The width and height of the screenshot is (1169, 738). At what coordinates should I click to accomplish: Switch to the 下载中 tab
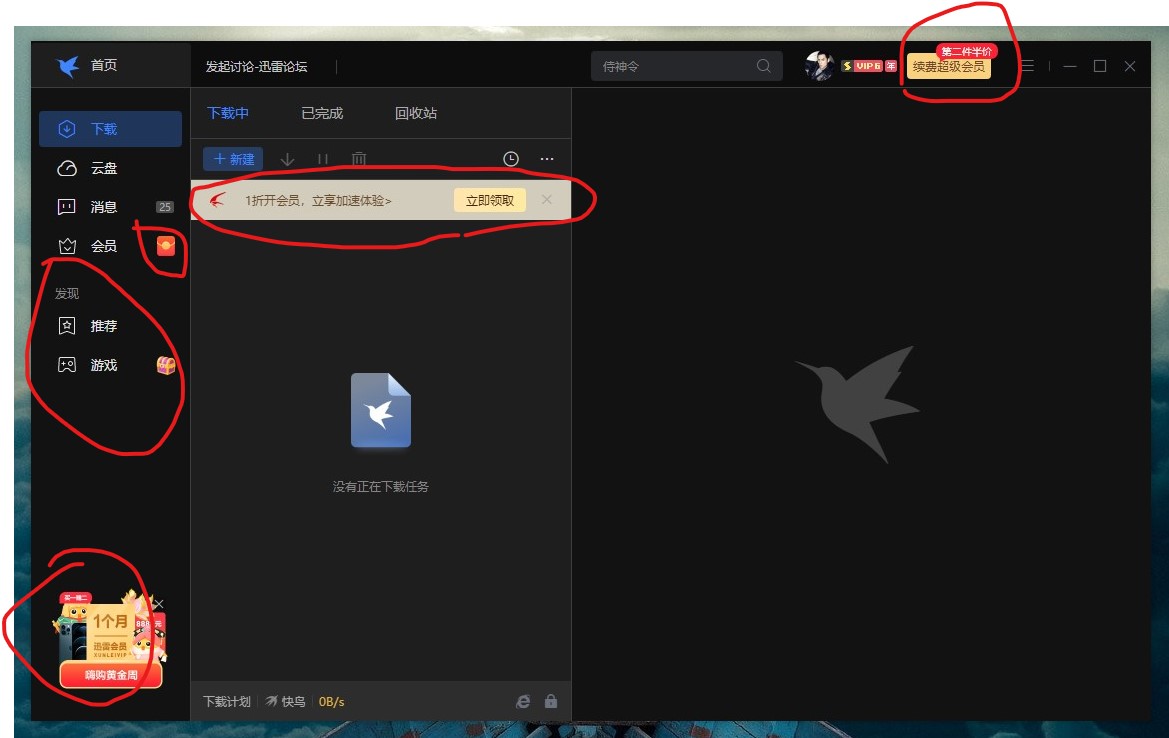[228, 113]
